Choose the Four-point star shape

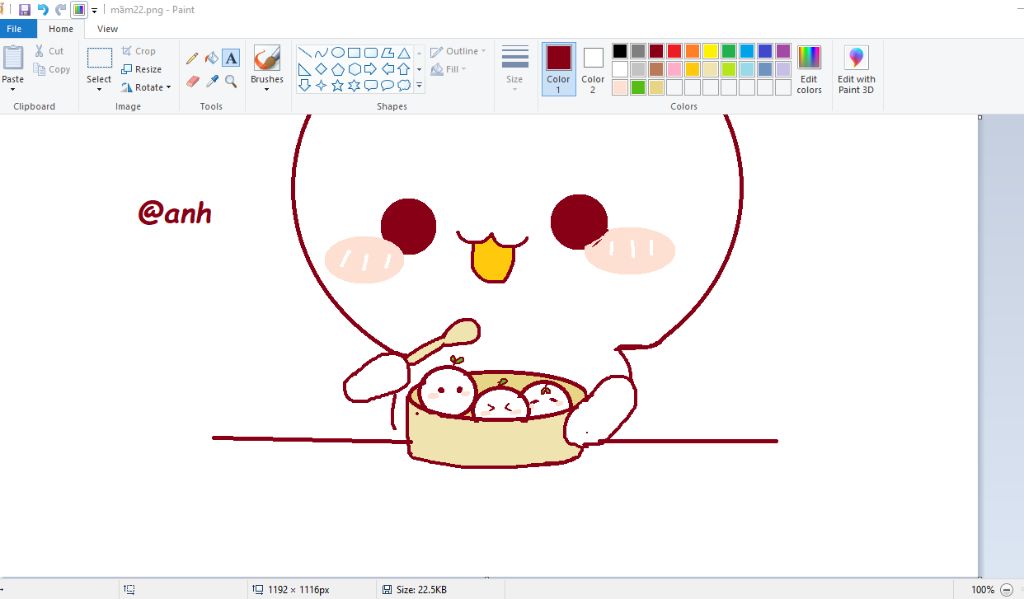point(321,86)
